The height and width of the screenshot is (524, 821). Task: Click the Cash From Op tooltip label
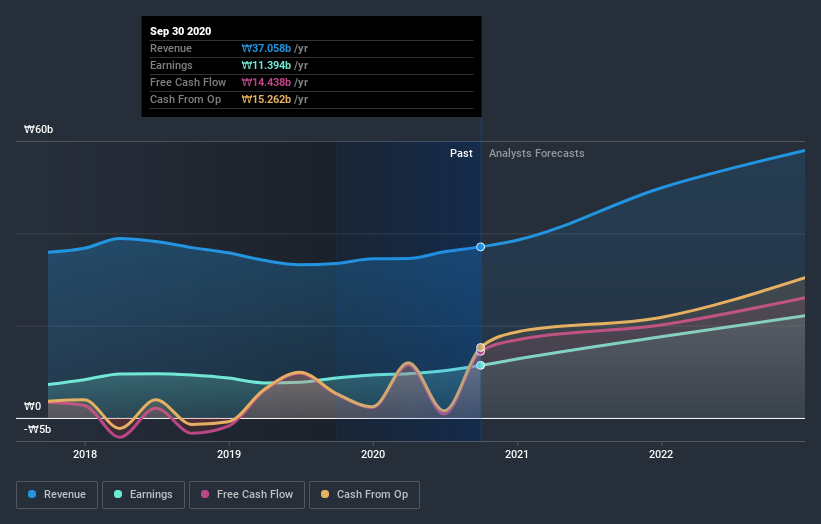tap(185, 99)
